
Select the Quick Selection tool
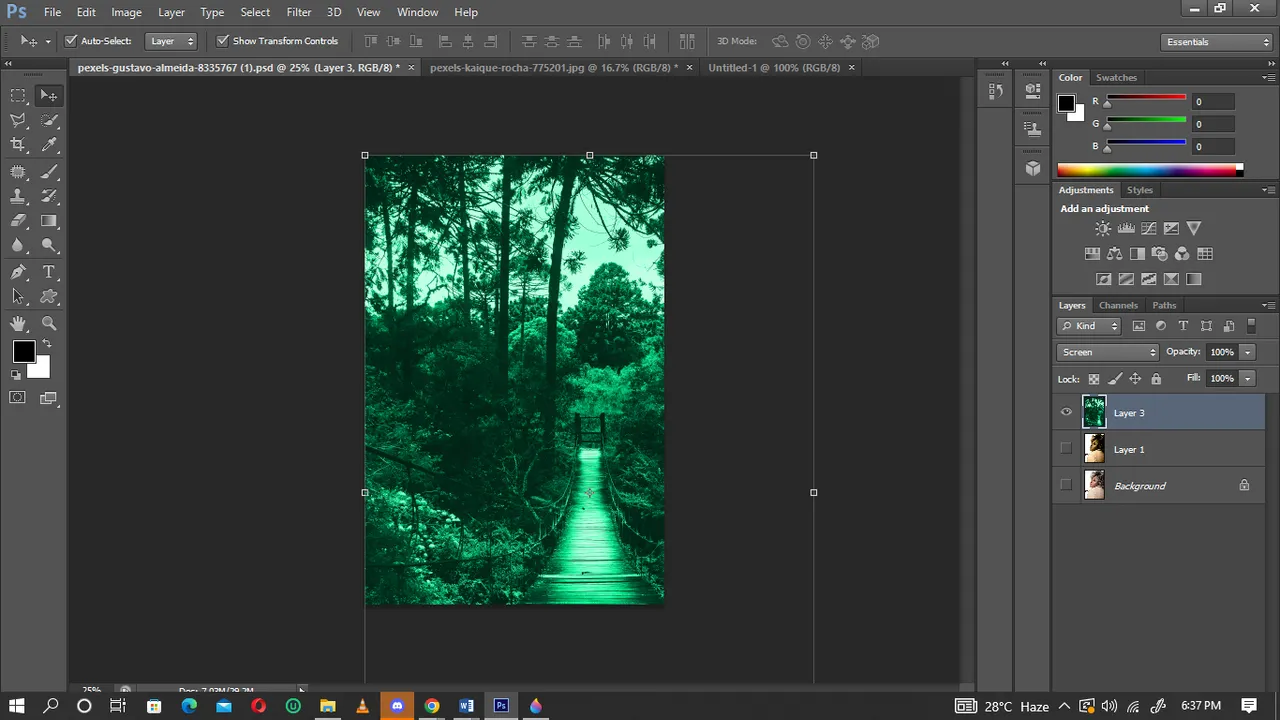point(49,120)
